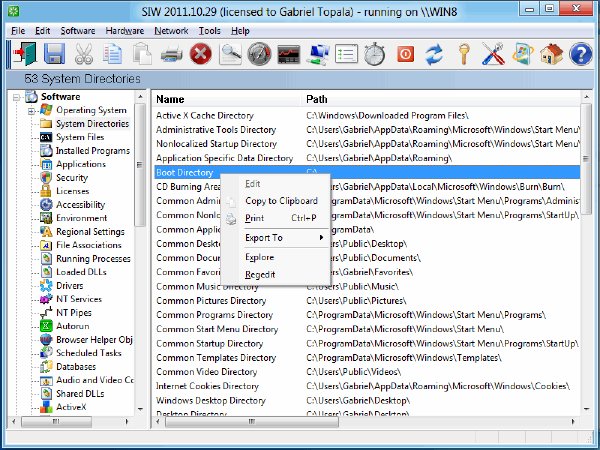Choose Print in the context menu
This screenshot has width=600, height=450.
[276, 218]
